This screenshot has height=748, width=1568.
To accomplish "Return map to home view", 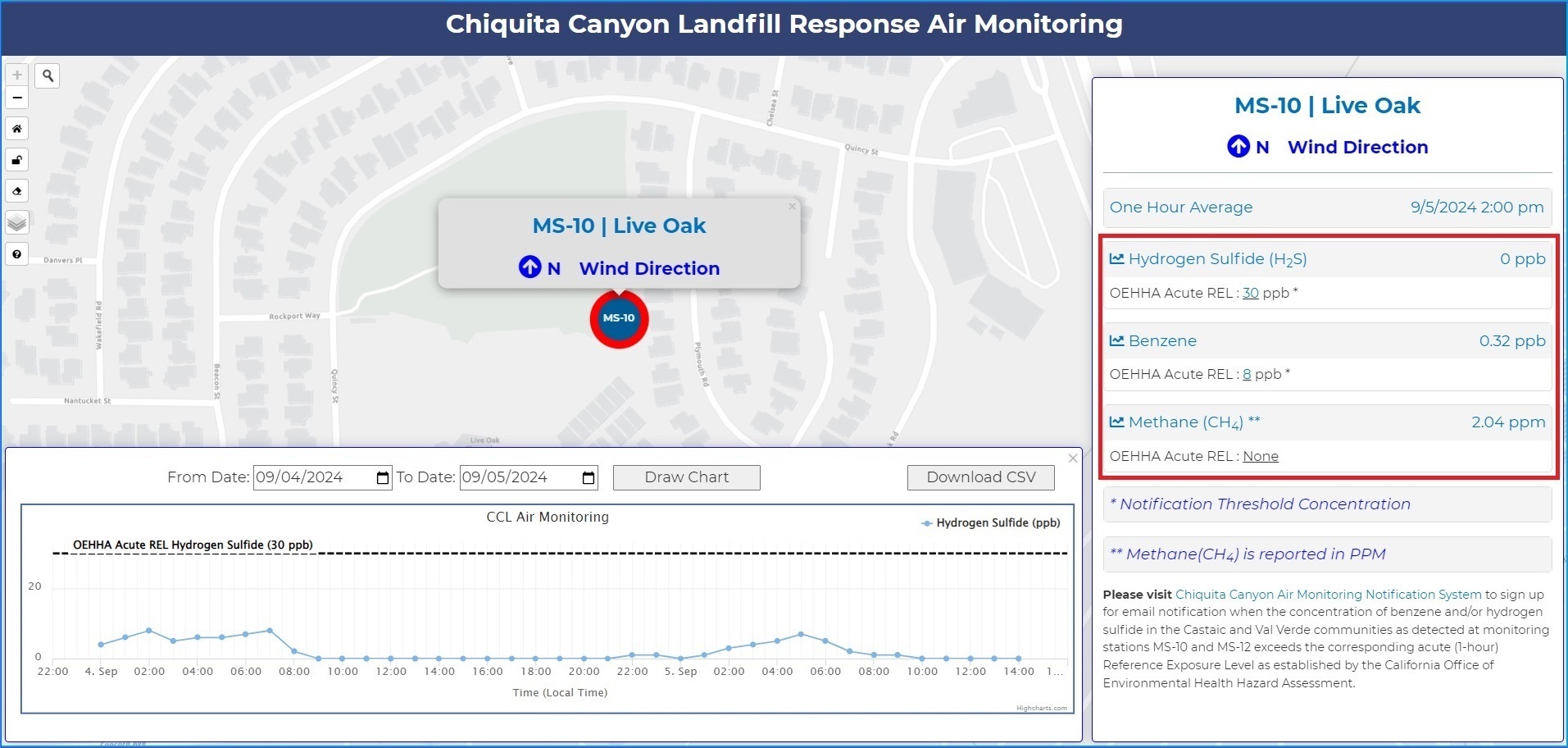I will (x=17, y=129).
